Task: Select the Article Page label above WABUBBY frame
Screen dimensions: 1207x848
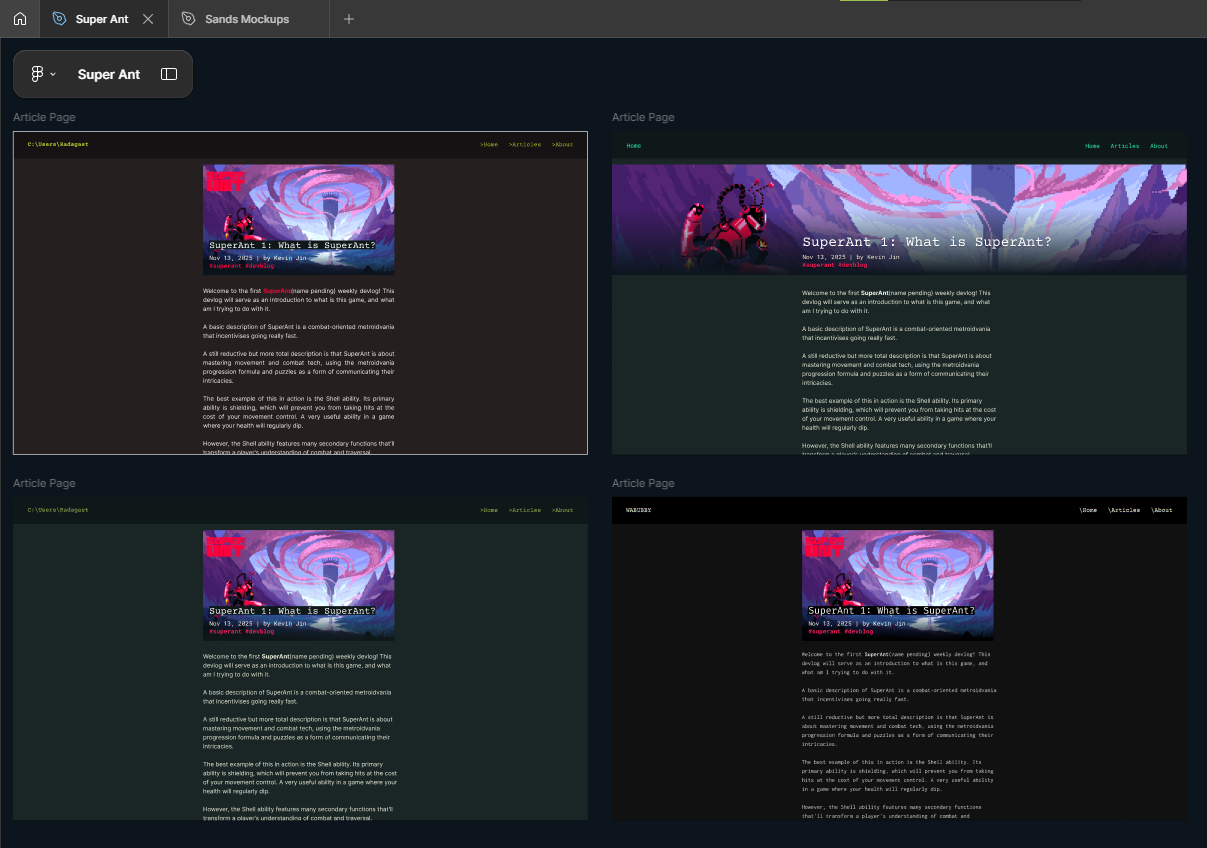Action: 643,483
